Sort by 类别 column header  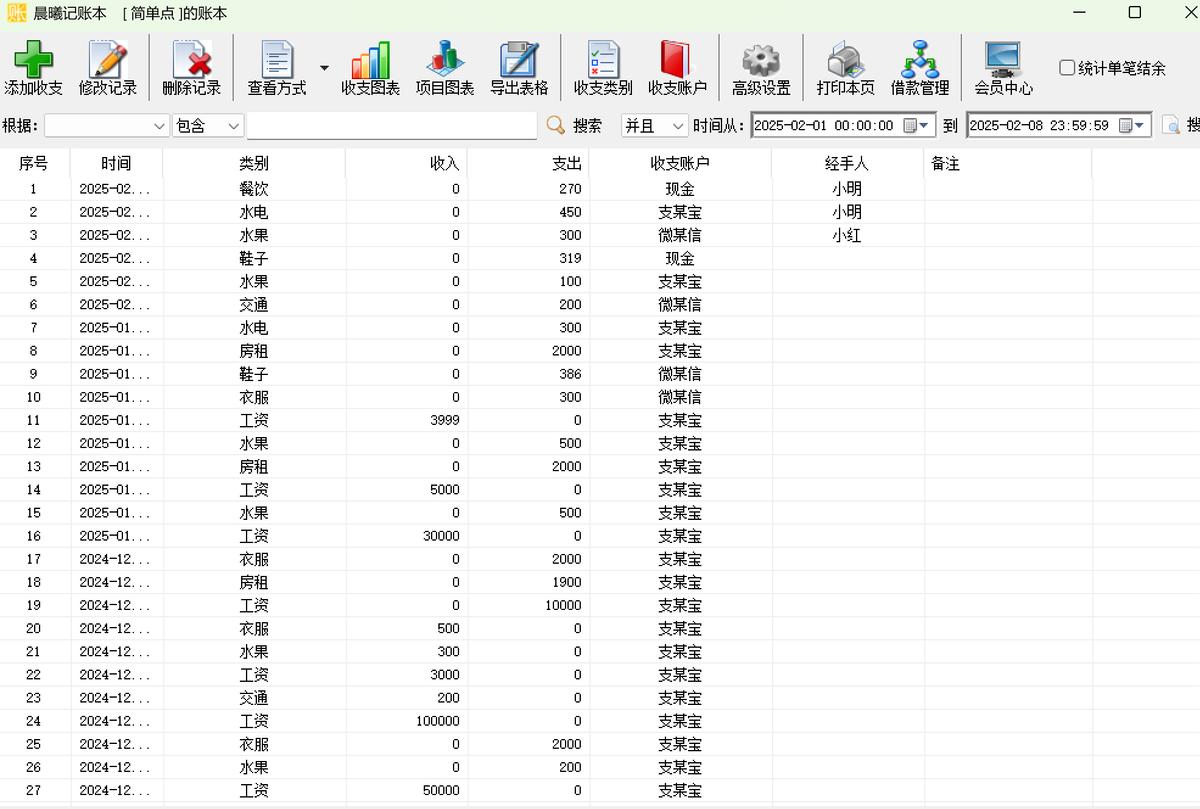(x=254, y=164)
